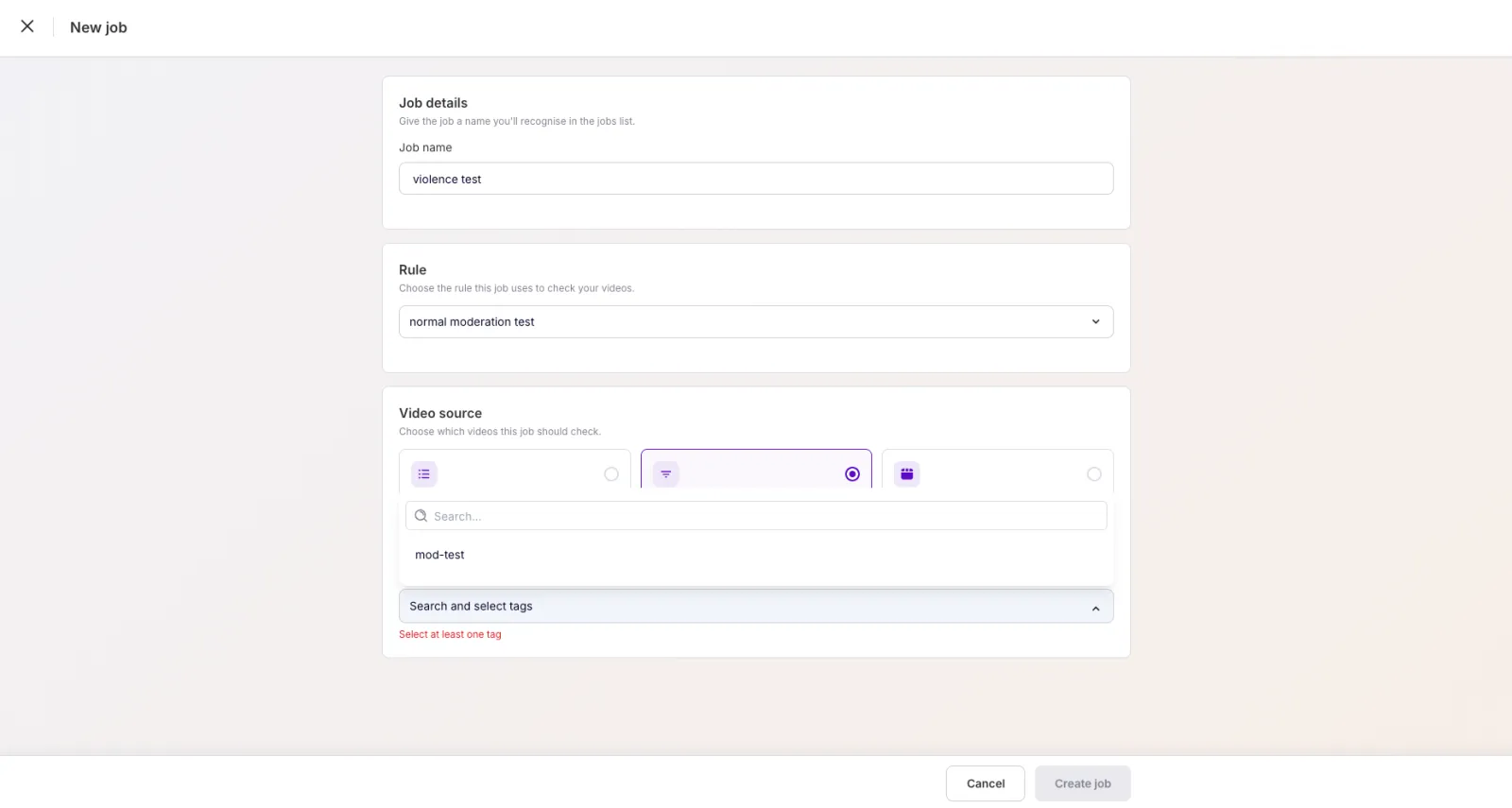Close the New job dialog
The image size is (1512, 808).
(27, 26)
